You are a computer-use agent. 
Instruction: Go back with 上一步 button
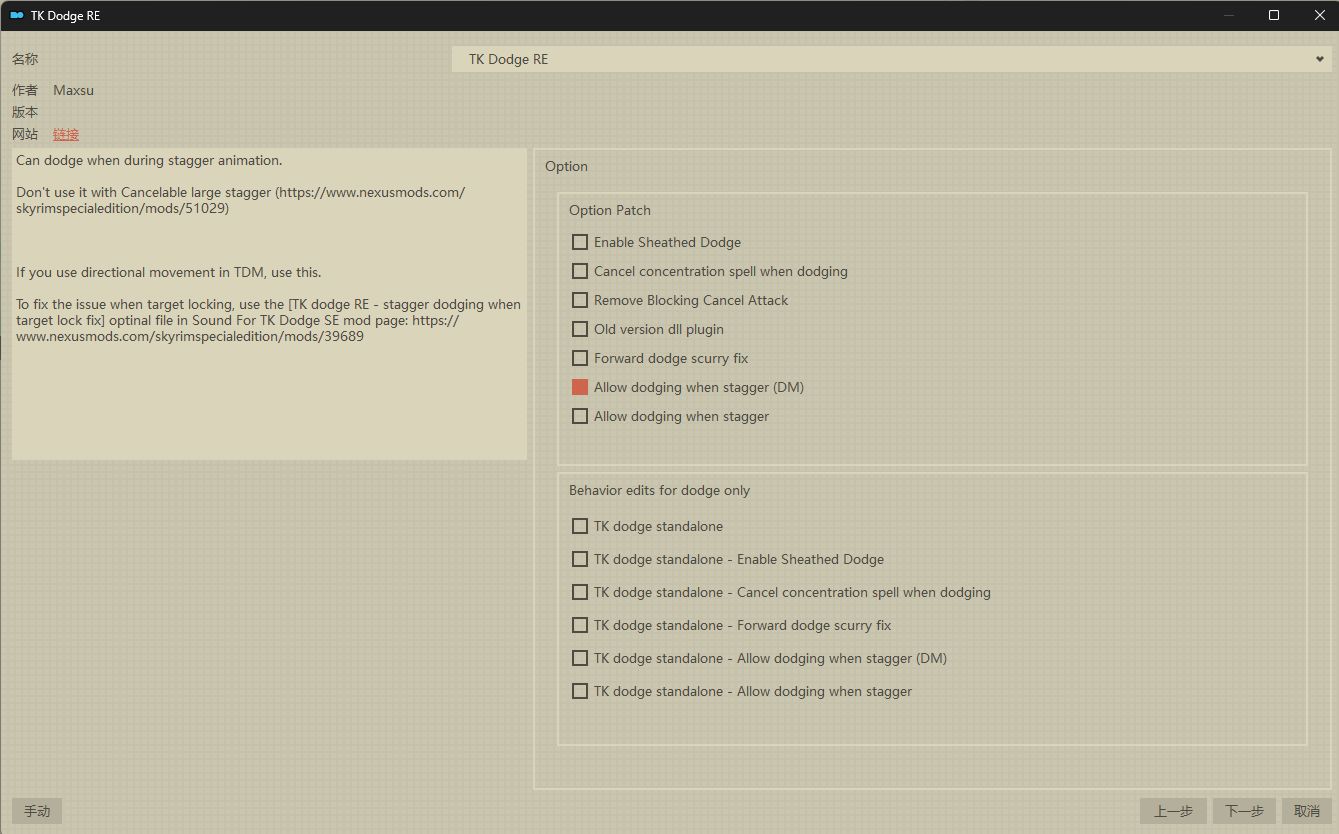tap(1173, 811)
